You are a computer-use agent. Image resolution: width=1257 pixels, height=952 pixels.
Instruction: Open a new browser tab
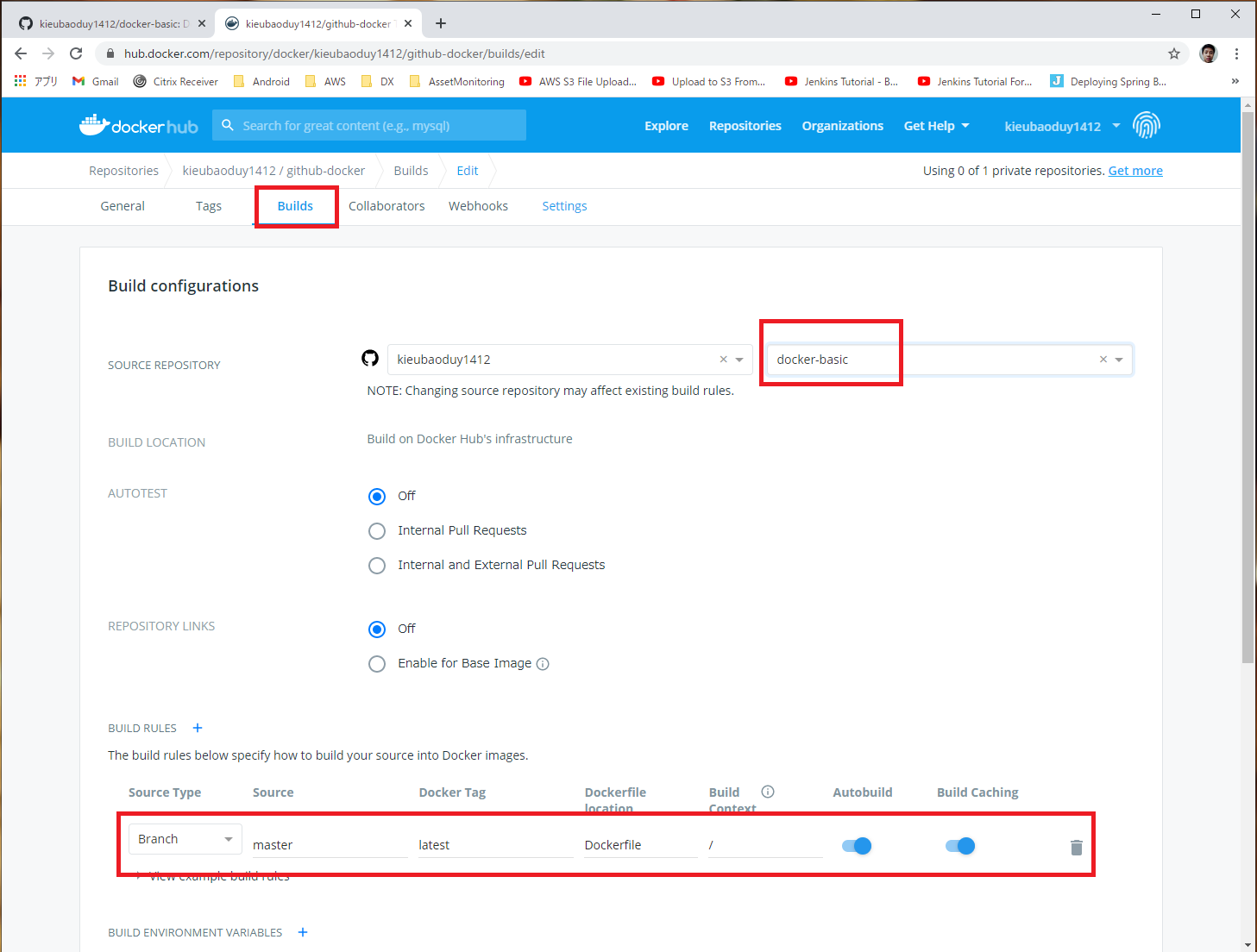pos(441,23)
